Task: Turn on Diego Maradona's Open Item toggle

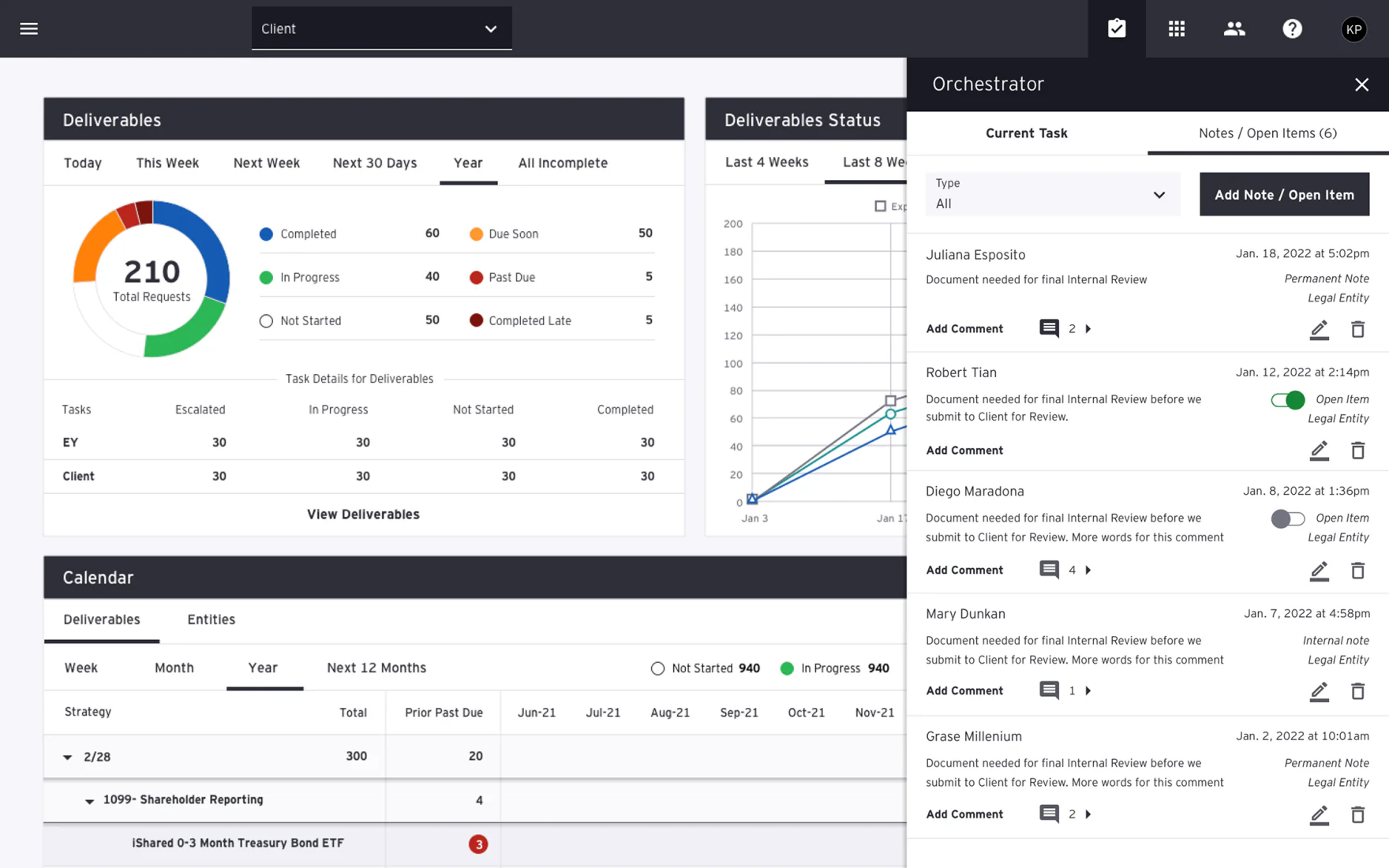Action: coord(1287,518)
